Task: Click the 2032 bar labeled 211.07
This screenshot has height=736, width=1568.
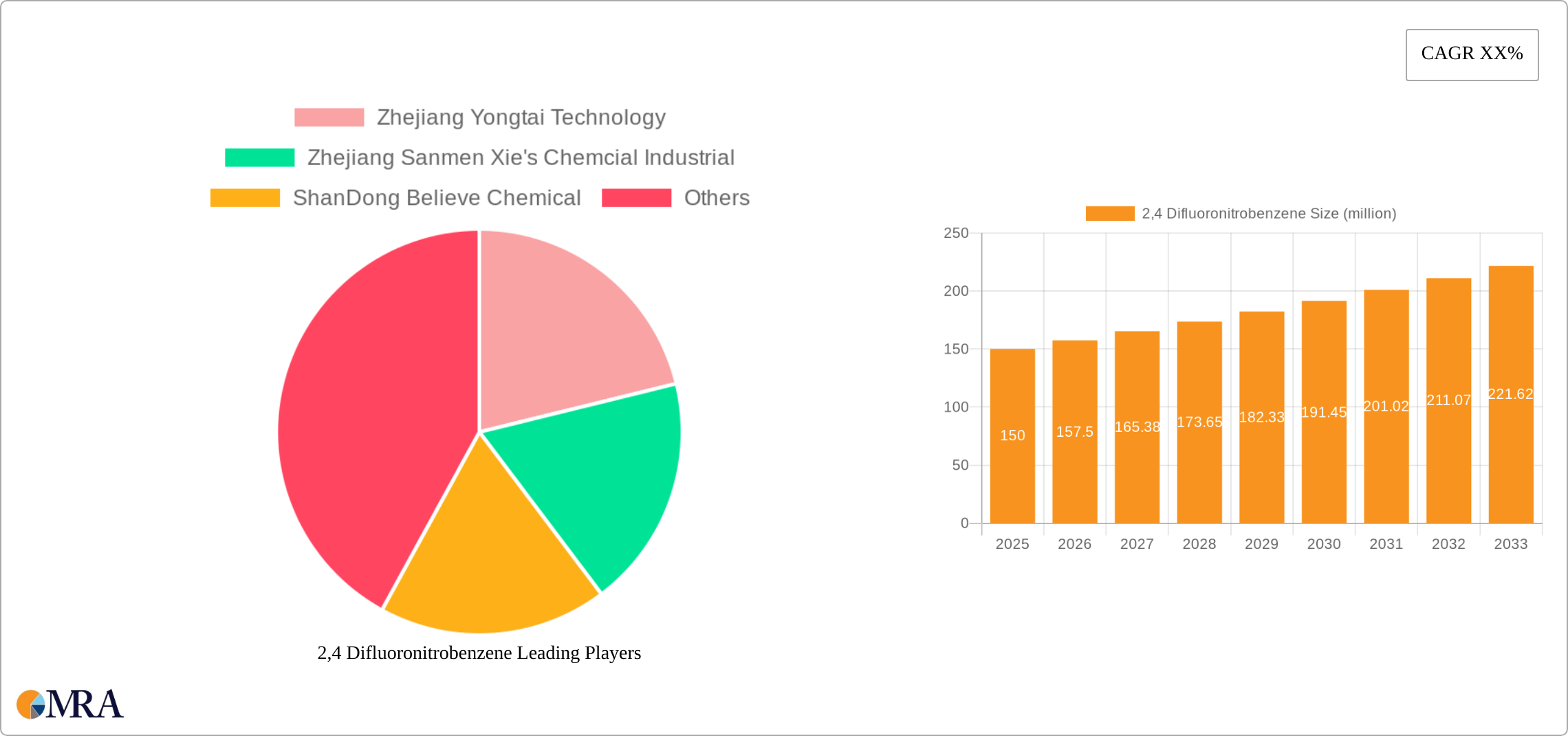Action: pyautogui.click(x=1449, y=401)
